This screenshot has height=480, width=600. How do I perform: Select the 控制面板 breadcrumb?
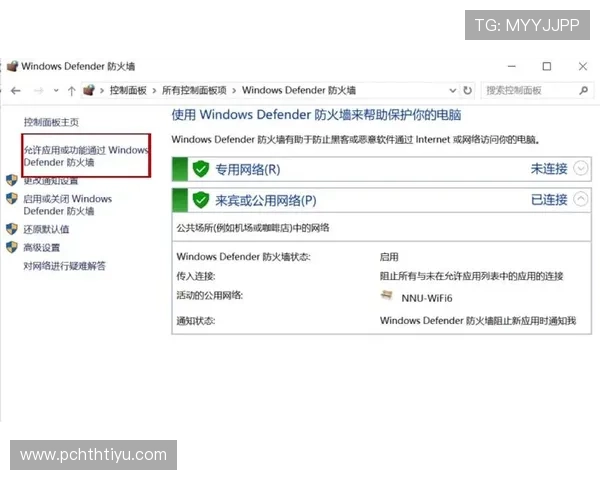128,90
